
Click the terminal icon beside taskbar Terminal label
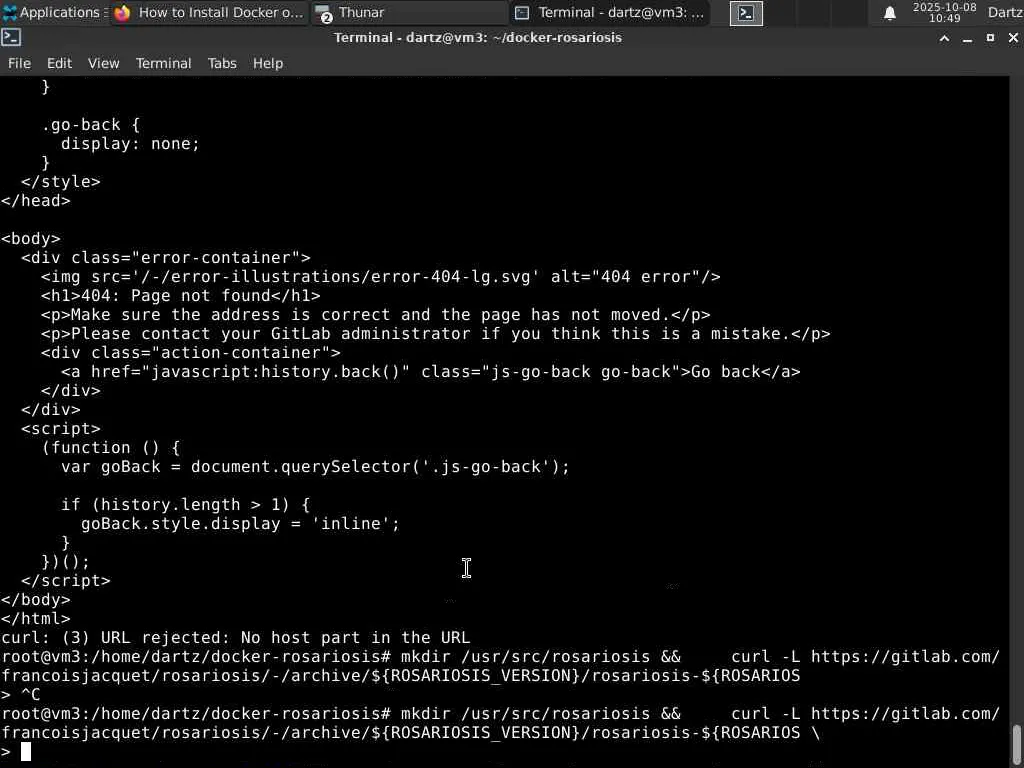[x=522, y=12]
